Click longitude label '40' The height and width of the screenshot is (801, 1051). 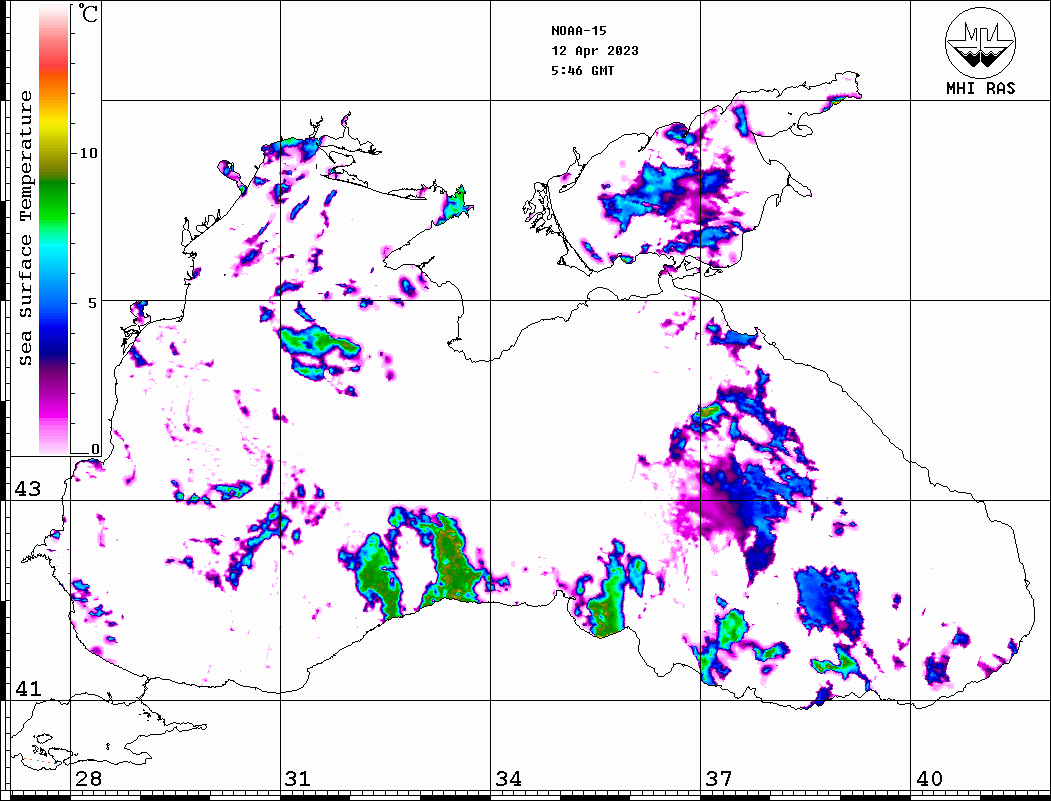(929, 778)
